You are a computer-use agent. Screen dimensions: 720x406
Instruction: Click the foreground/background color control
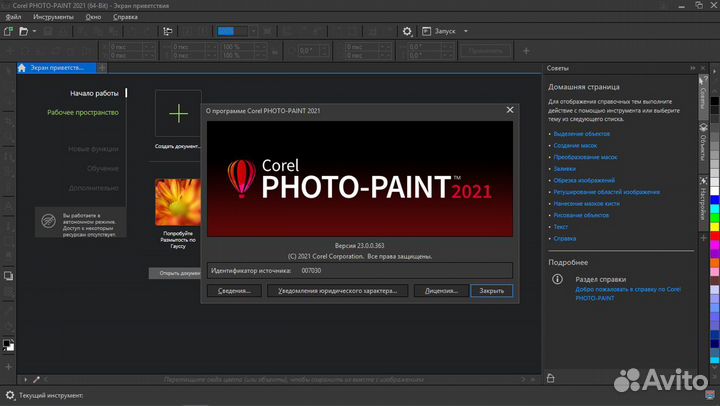(x=8, y=345)
